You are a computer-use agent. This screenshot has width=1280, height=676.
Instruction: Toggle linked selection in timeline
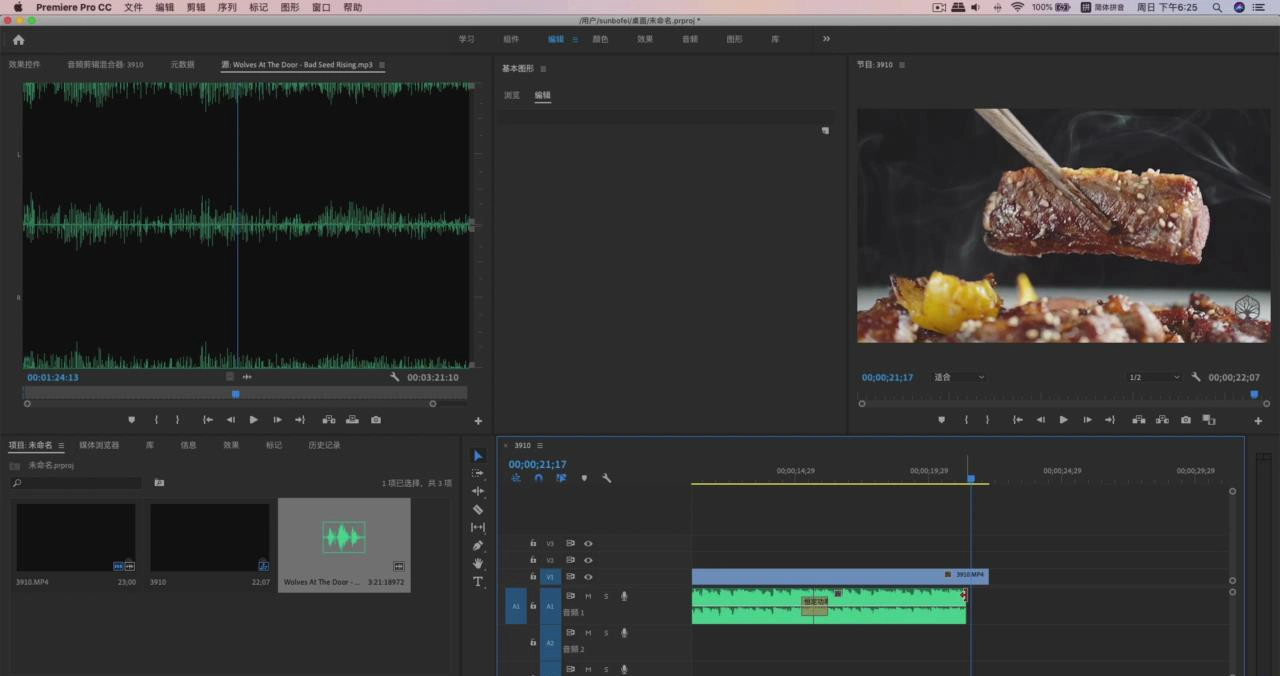click(561, 478)
